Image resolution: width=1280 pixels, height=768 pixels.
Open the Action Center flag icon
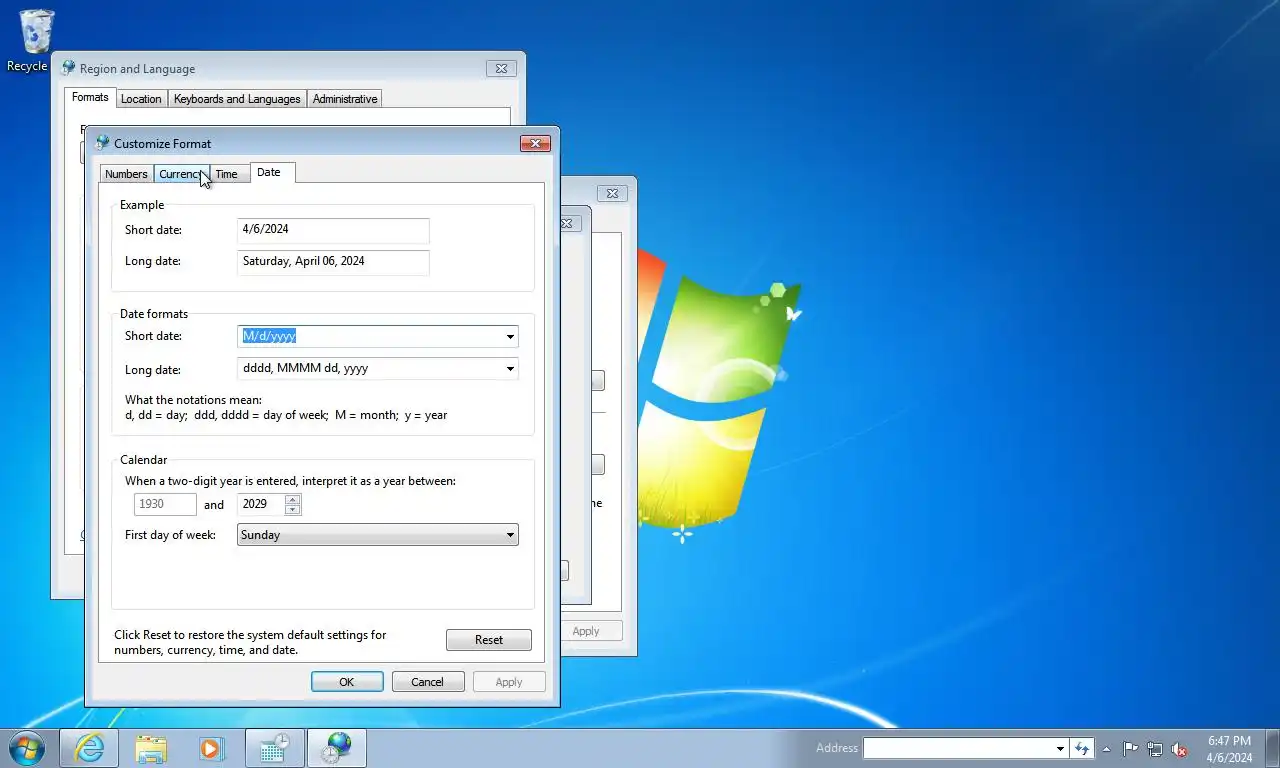1131,748
